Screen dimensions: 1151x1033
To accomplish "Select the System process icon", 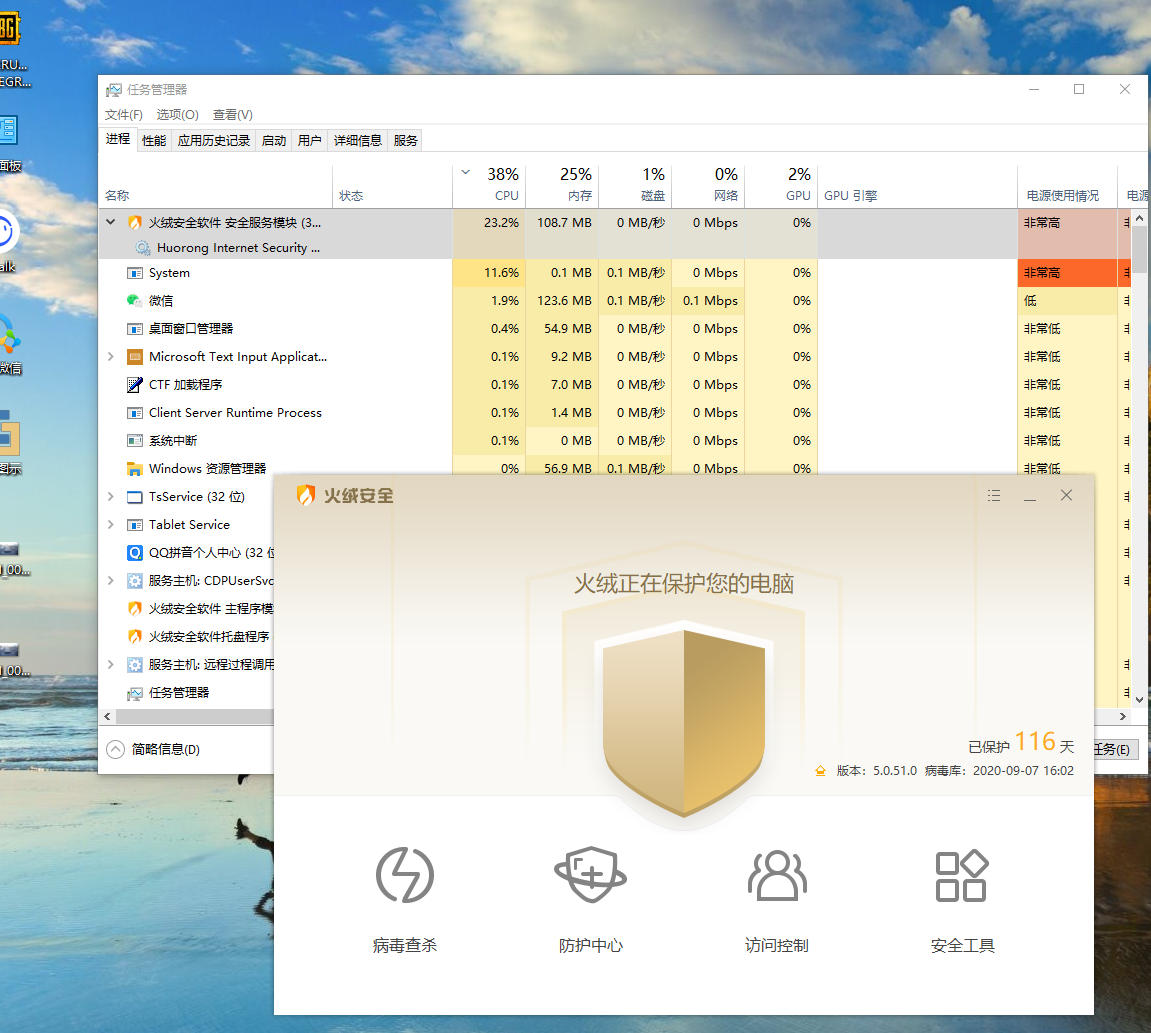I will click(x=134, y=273).
